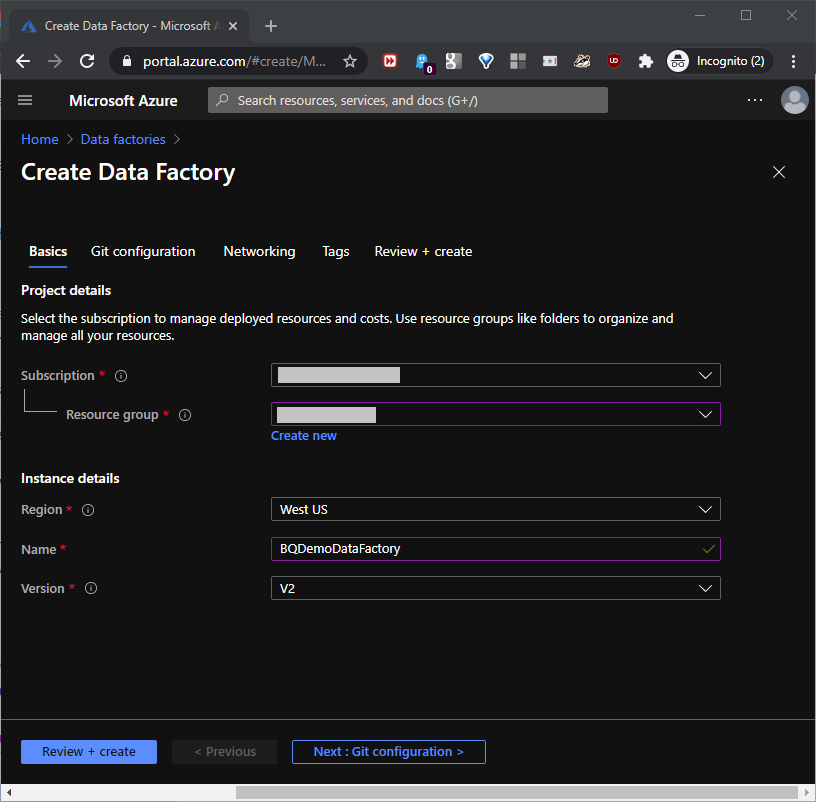Expand the Subscription dropdown
Image resolution: width=816 pixels, height=802 pixels.
(495, 375)
